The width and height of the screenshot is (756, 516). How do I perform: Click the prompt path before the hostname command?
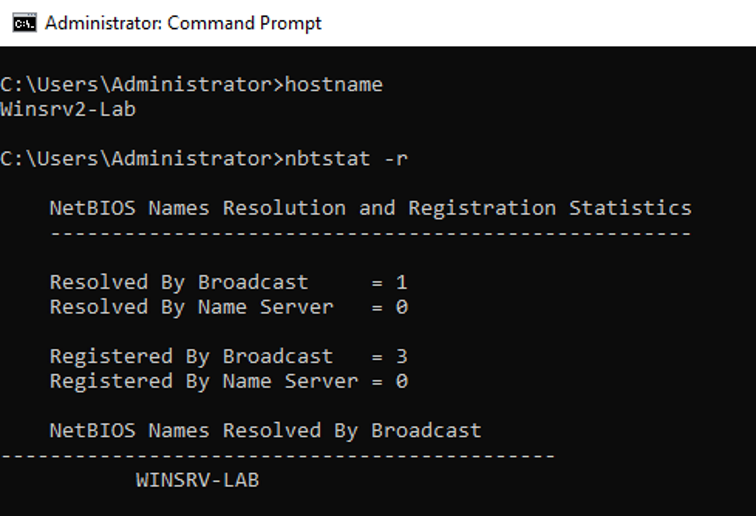[142, 85]
